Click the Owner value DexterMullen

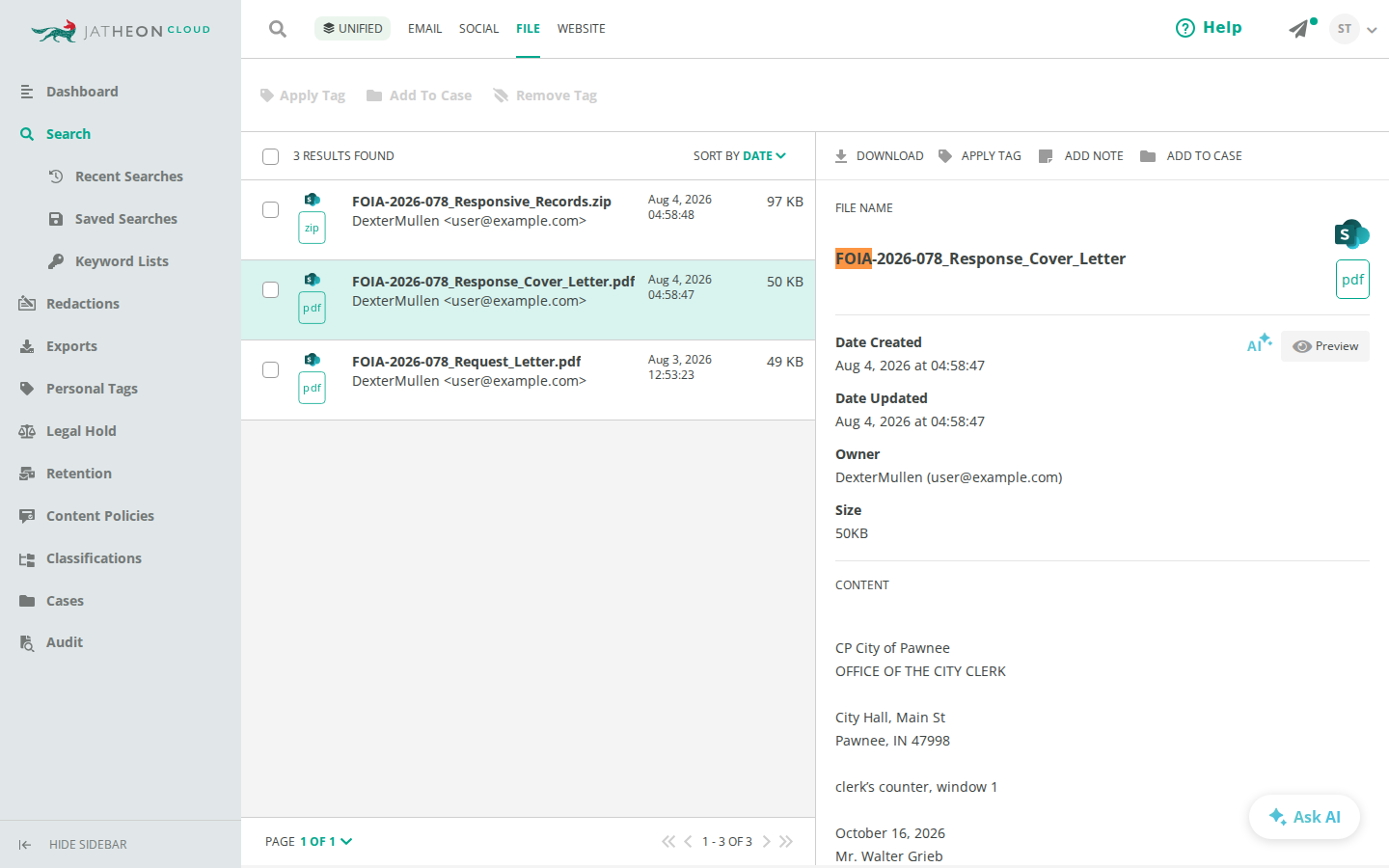948,477
